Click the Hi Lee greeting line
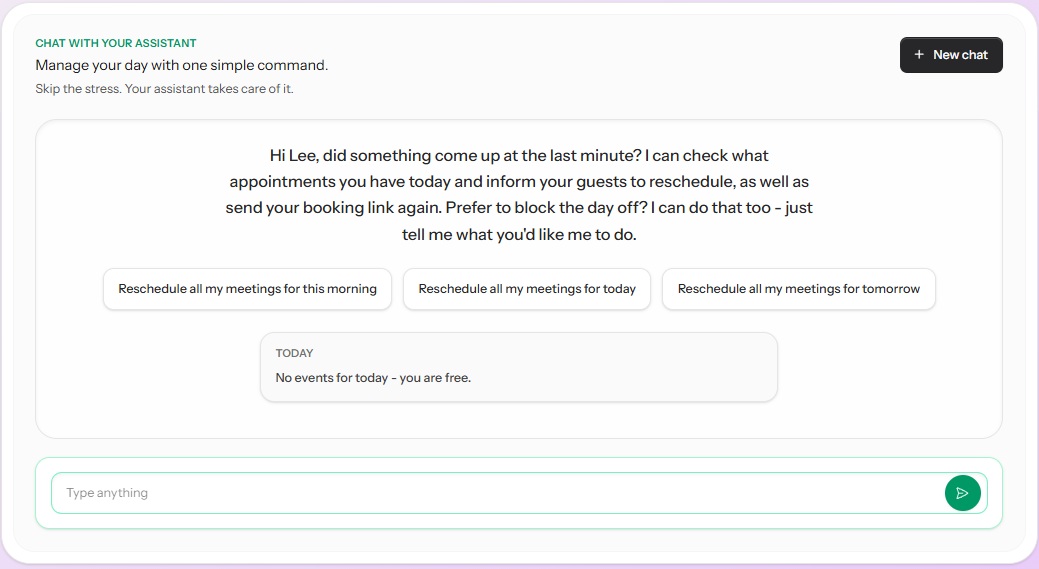 pyautogui.click(x=519, y=156)
